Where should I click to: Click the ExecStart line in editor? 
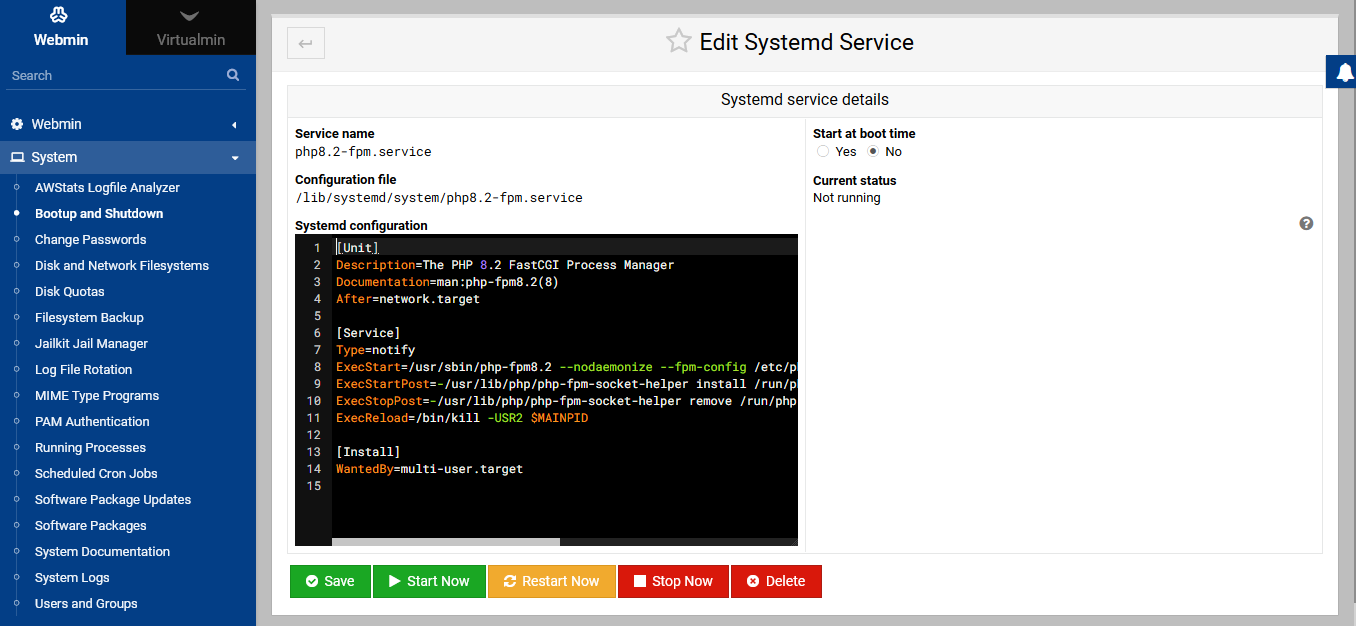[566, 367]
